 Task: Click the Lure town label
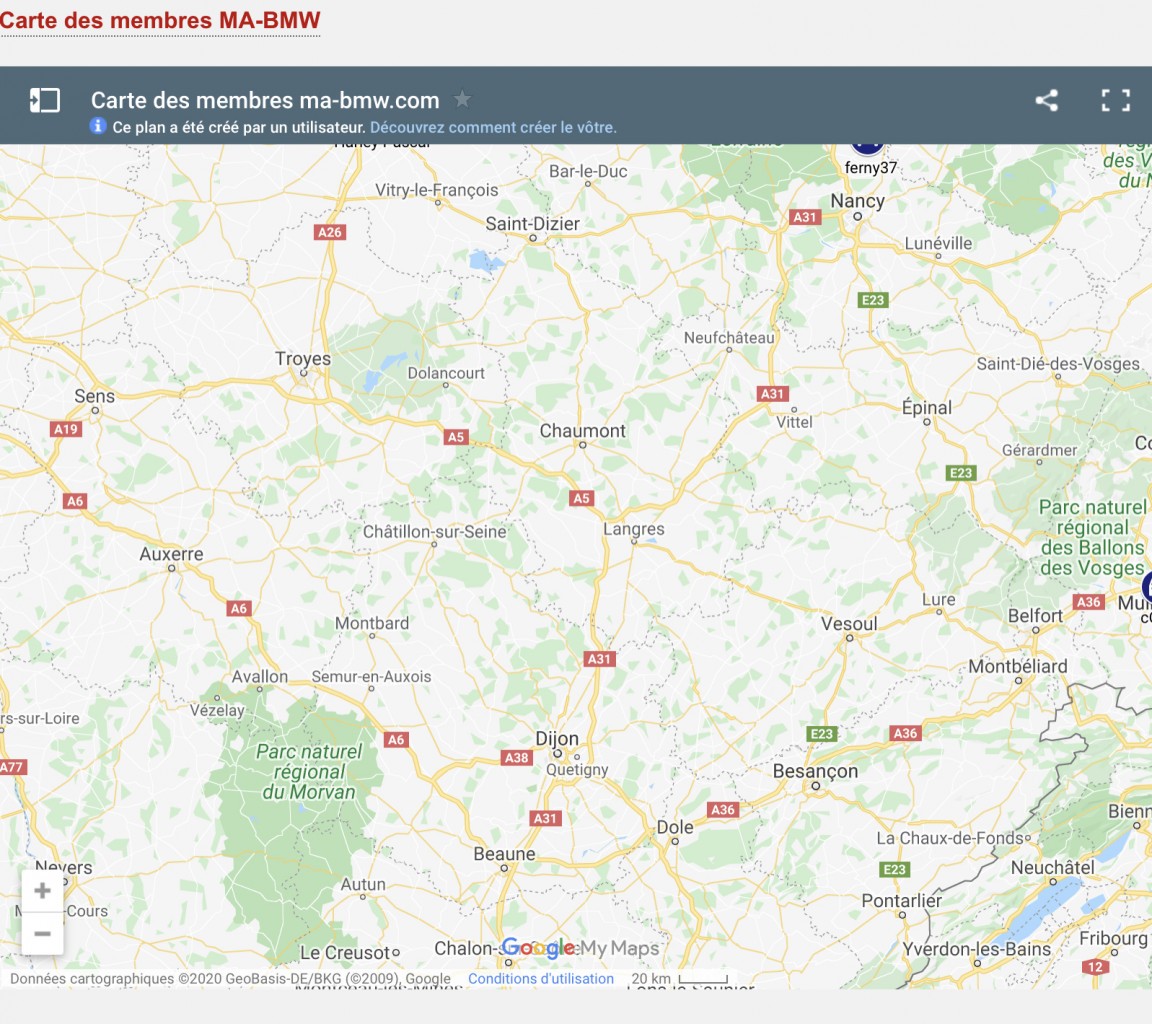coord(938,599)
